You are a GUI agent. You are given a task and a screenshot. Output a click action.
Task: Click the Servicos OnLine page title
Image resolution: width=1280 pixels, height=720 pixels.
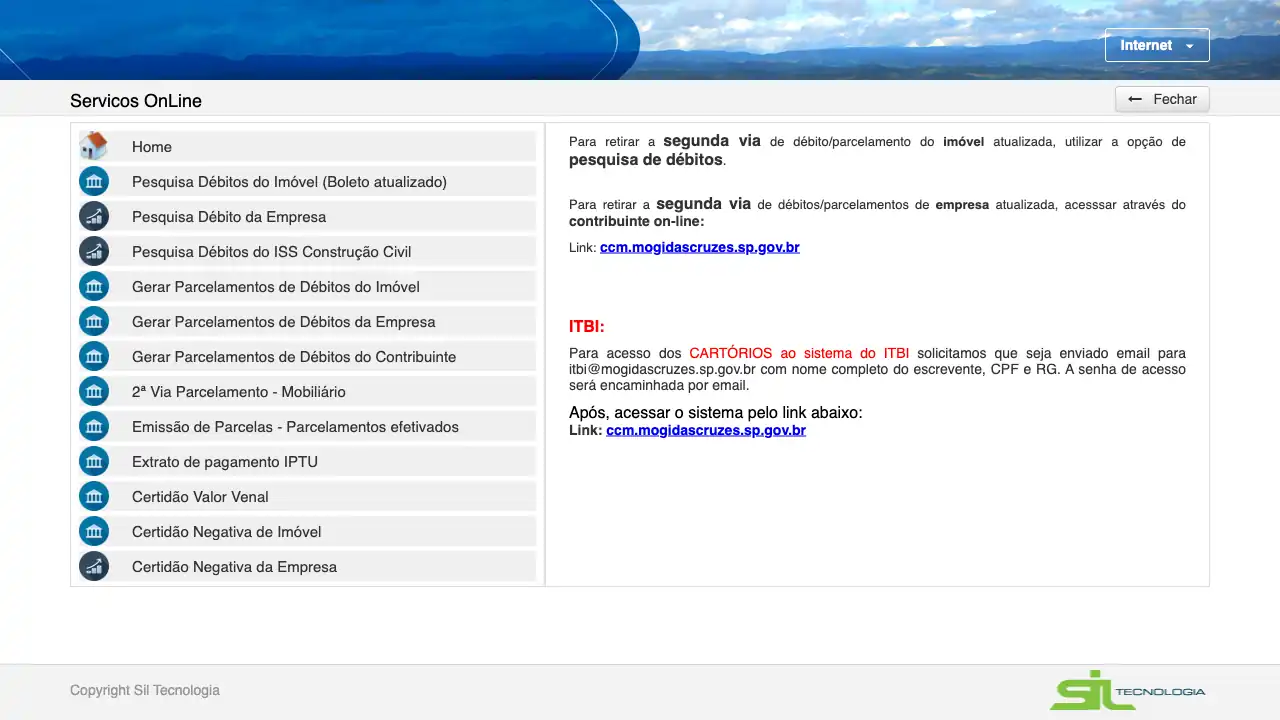point(136,101)
